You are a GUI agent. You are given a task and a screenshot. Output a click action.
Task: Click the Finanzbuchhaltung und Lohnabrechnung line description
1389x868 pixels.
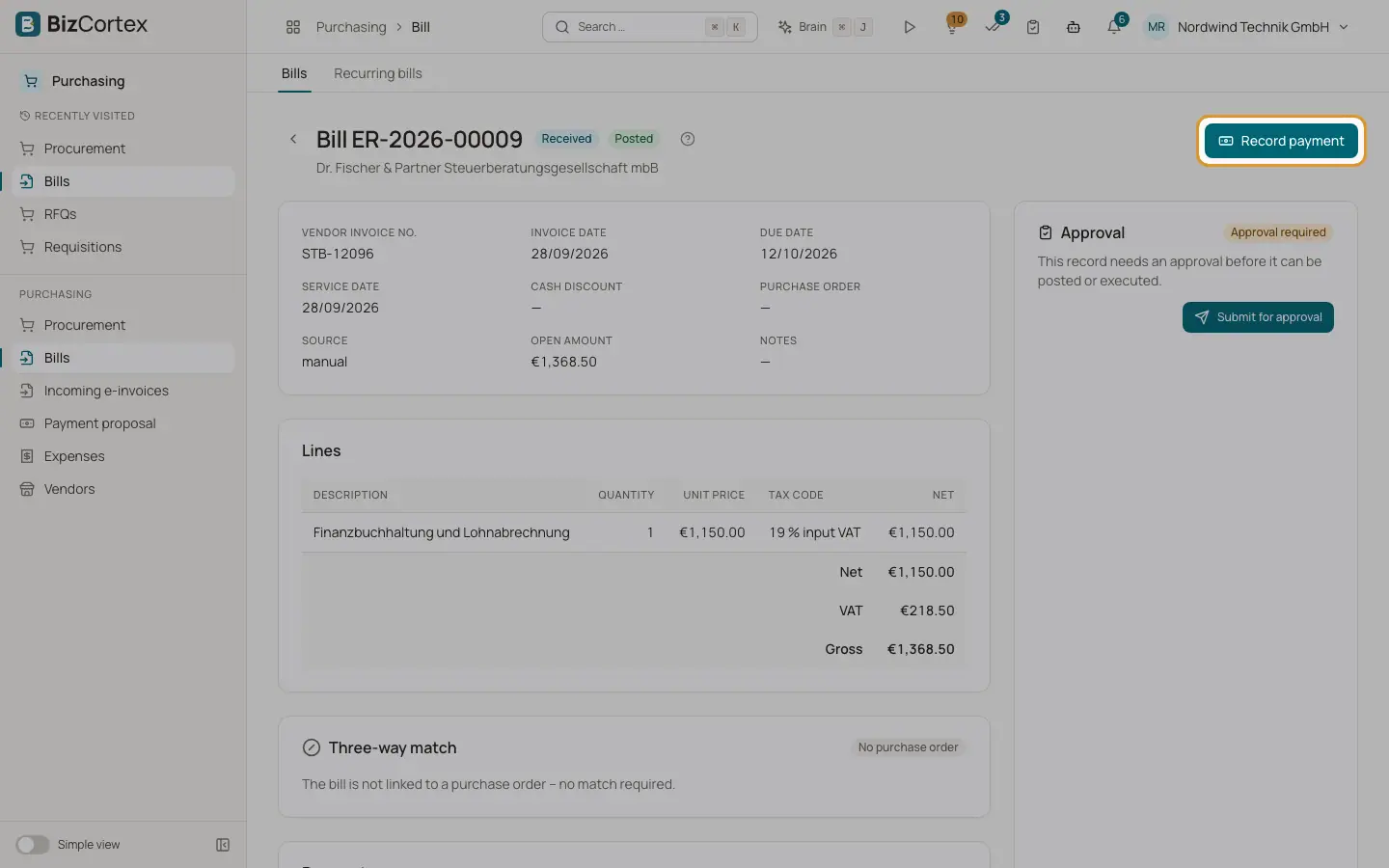tap(442, 532)
